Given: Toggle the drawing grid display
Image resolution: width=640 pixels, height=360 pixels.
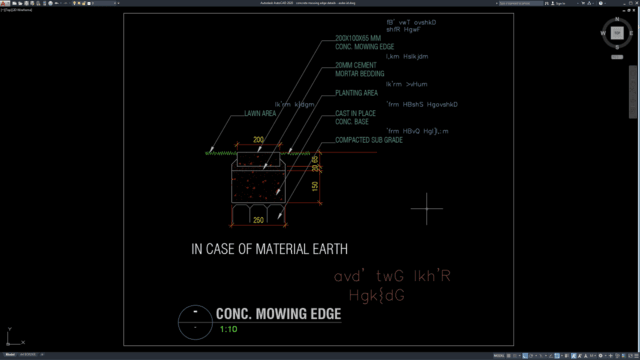Looking at the screenshot, I should 509,356.
